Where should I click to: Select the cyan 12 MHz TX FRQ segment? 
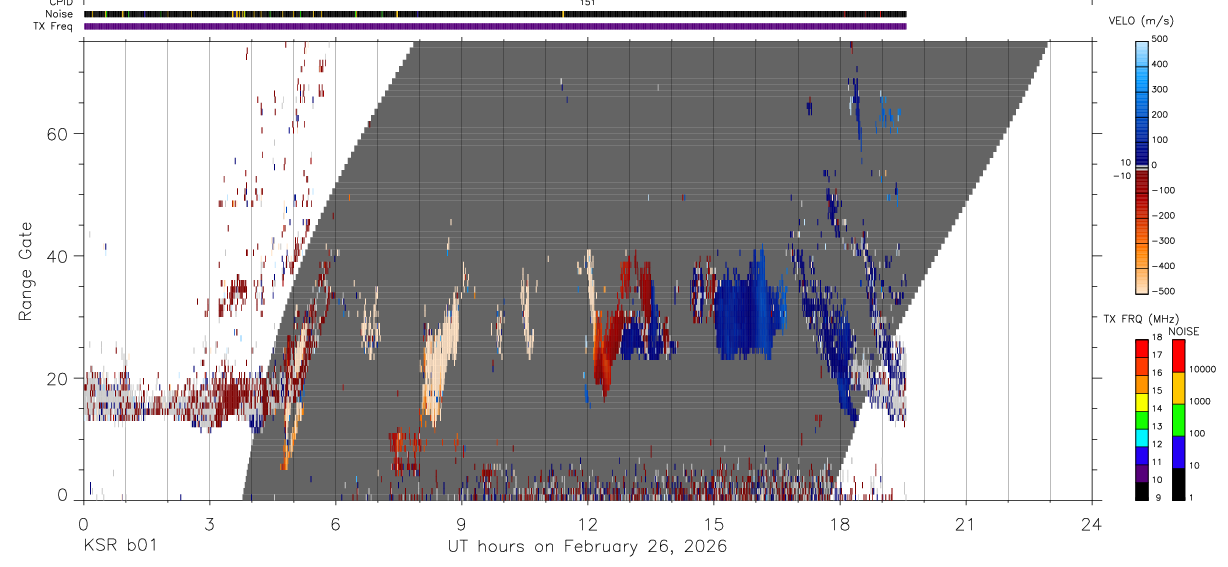[1141, 438]
